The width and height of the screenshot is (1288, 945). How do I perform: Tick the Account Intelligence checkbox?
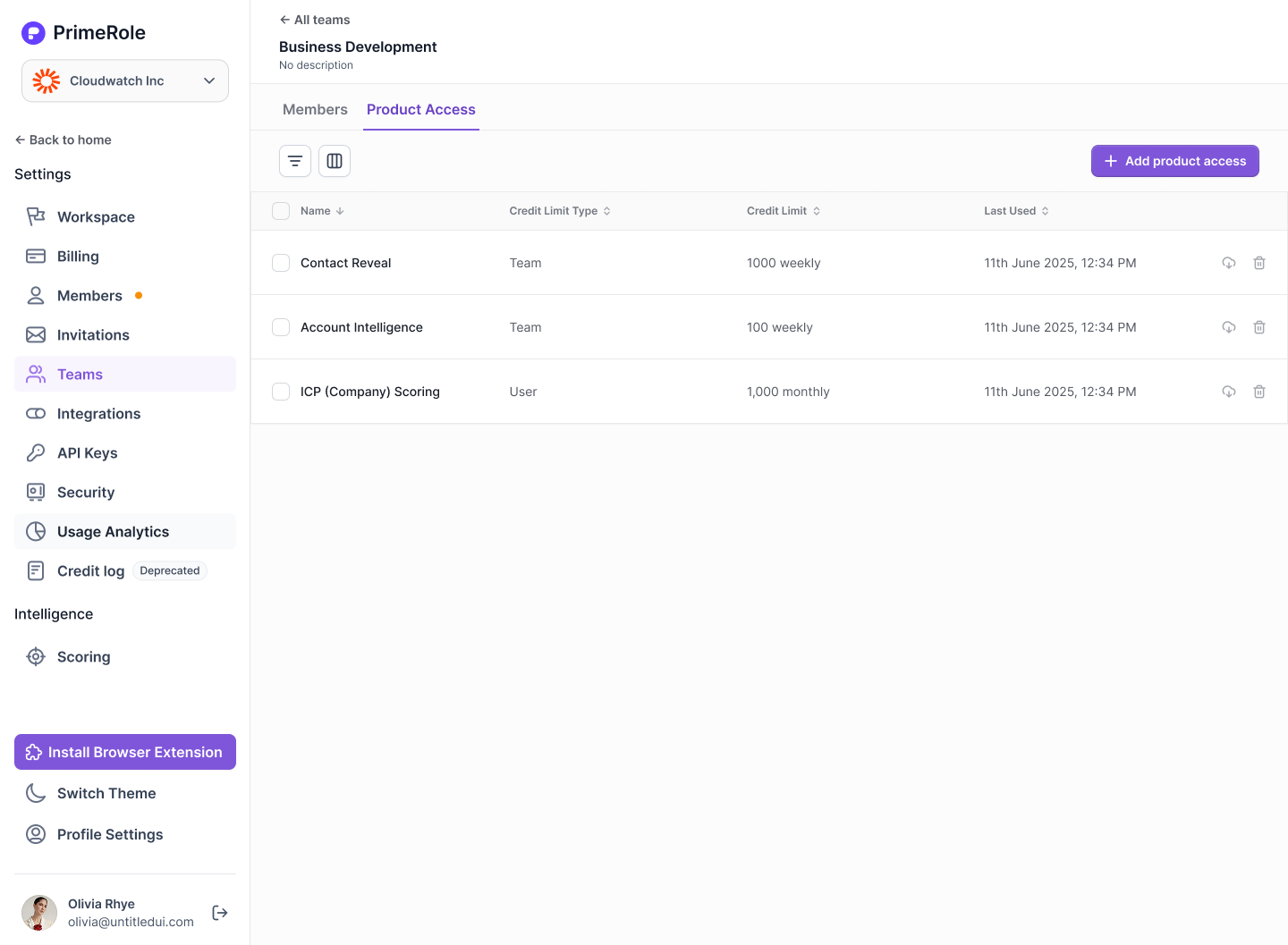281,327
